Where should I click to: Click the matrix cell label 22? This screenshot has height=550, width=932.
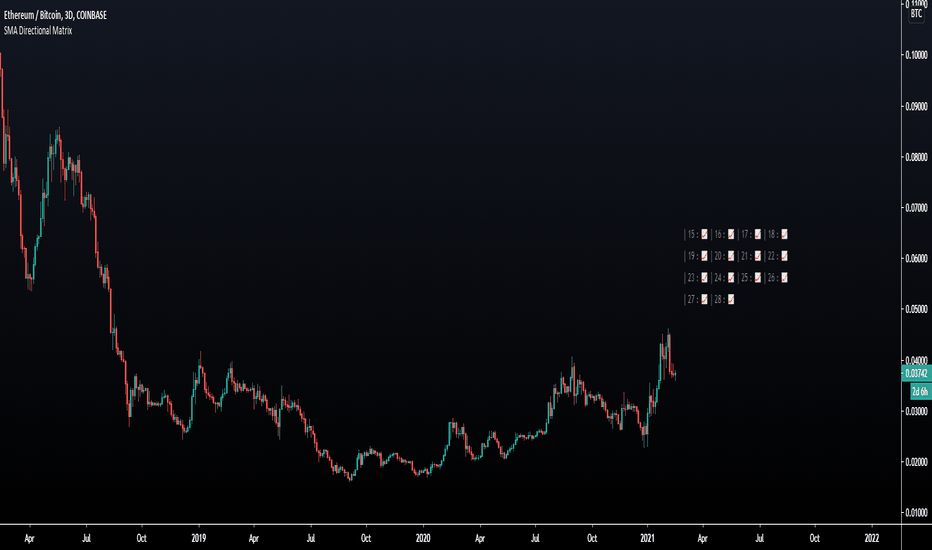click(772, 256)
